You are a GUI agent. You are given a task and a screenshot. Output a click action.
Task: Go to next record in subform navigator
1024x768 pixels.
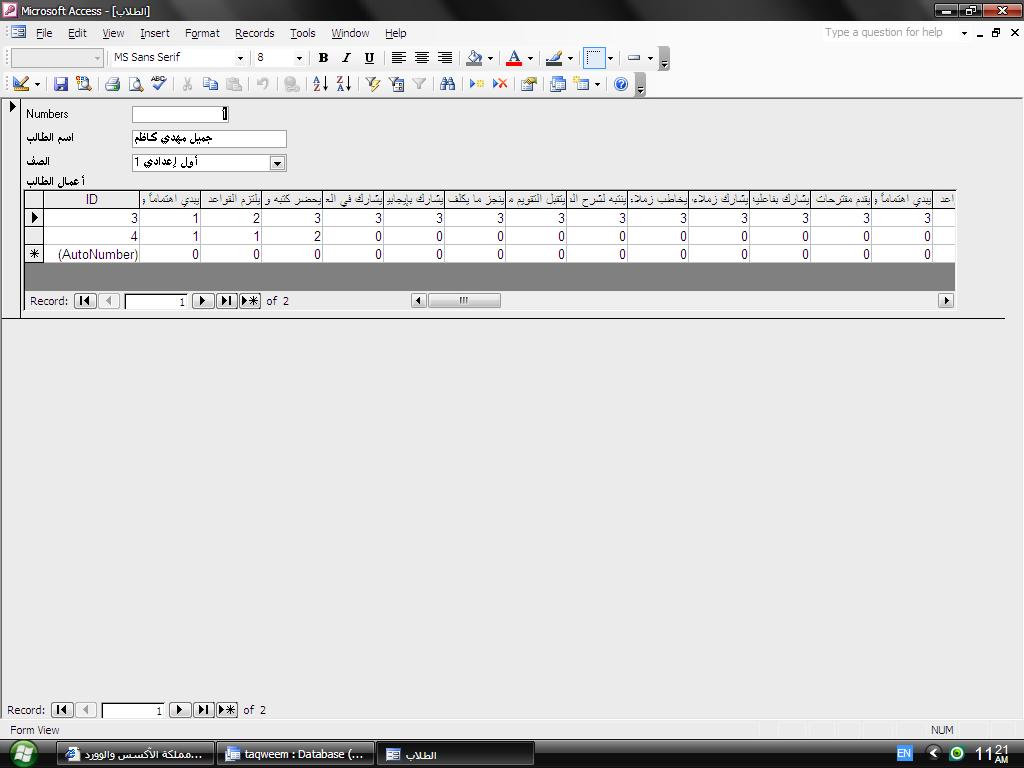[202, 301]
